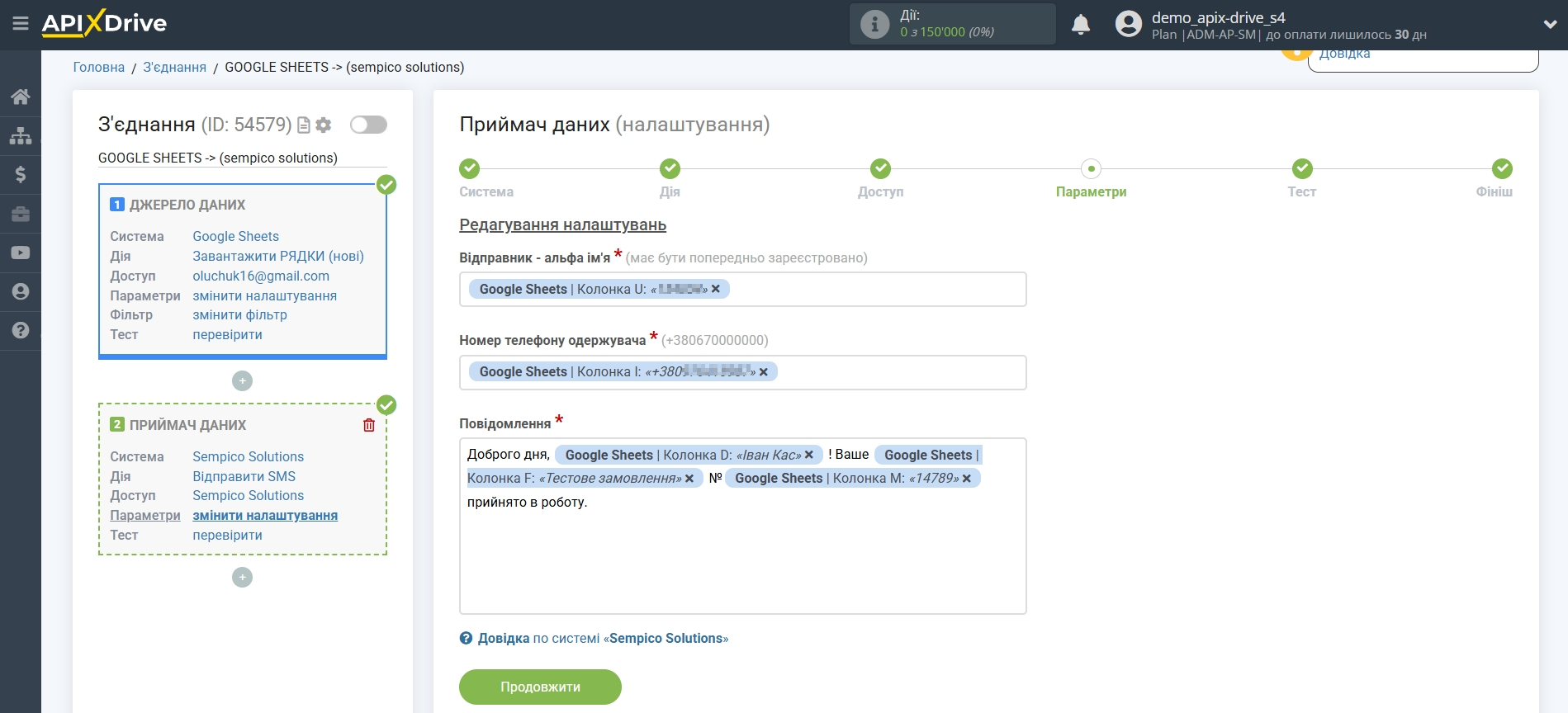Click the user avatar icon

[x=1128, y=24]
